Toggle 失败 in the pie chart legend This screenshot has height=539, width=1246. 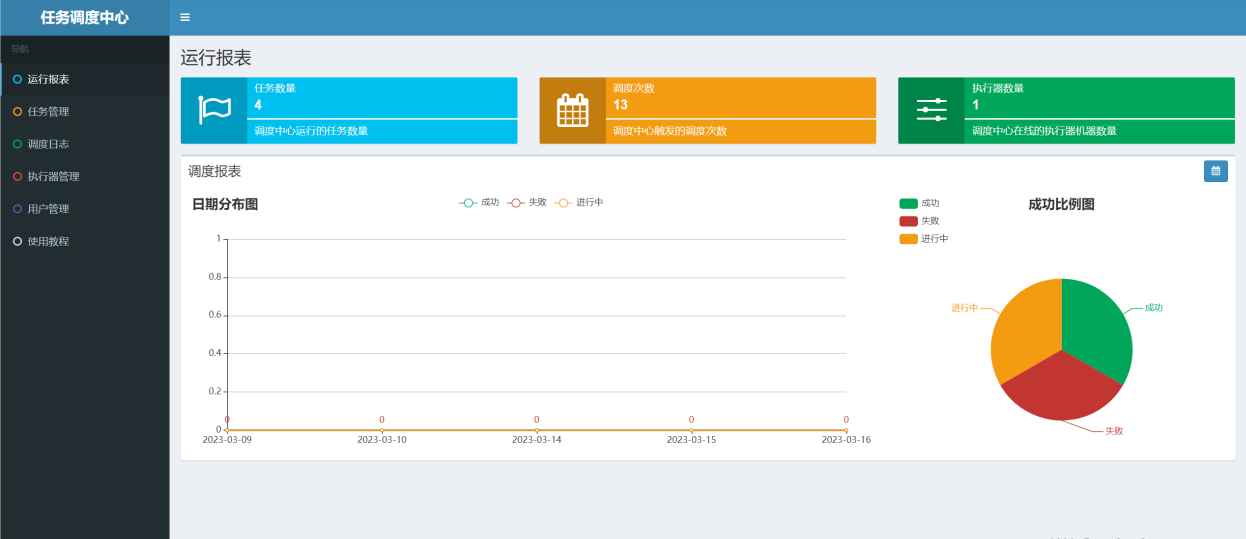(x=919, y=221)
